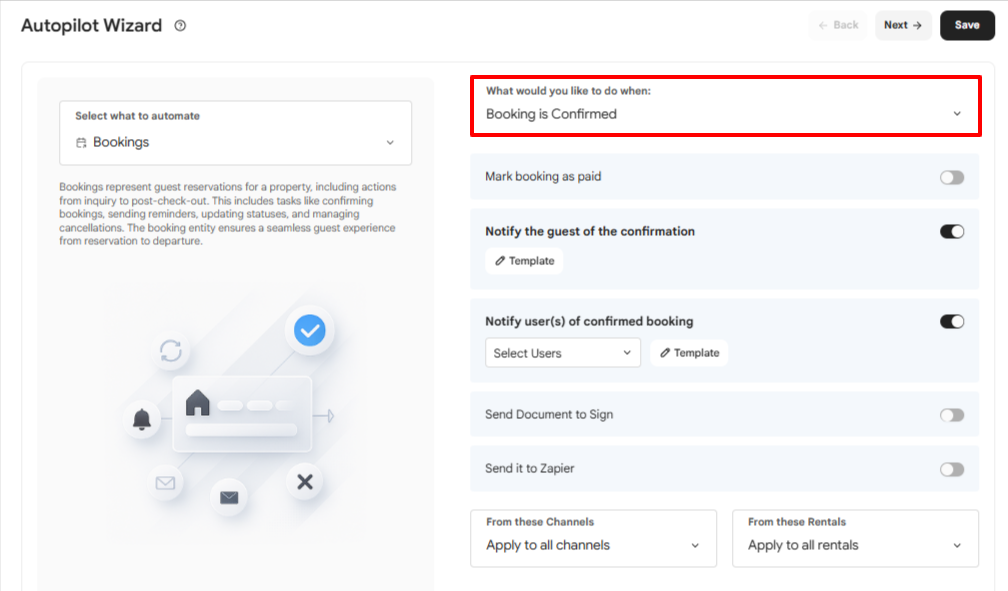Click the X cancel illustration icon
This screenshot has height=591, width=1008.
305,481
